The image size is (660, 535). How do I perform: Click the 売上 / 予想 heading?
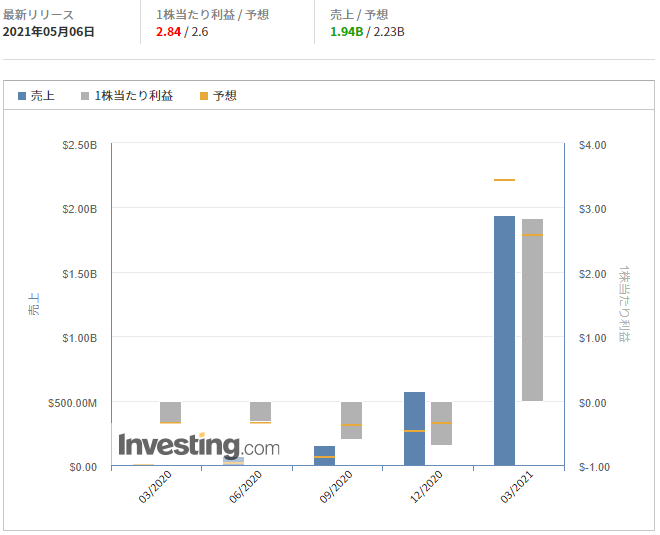tap(359, 15)
